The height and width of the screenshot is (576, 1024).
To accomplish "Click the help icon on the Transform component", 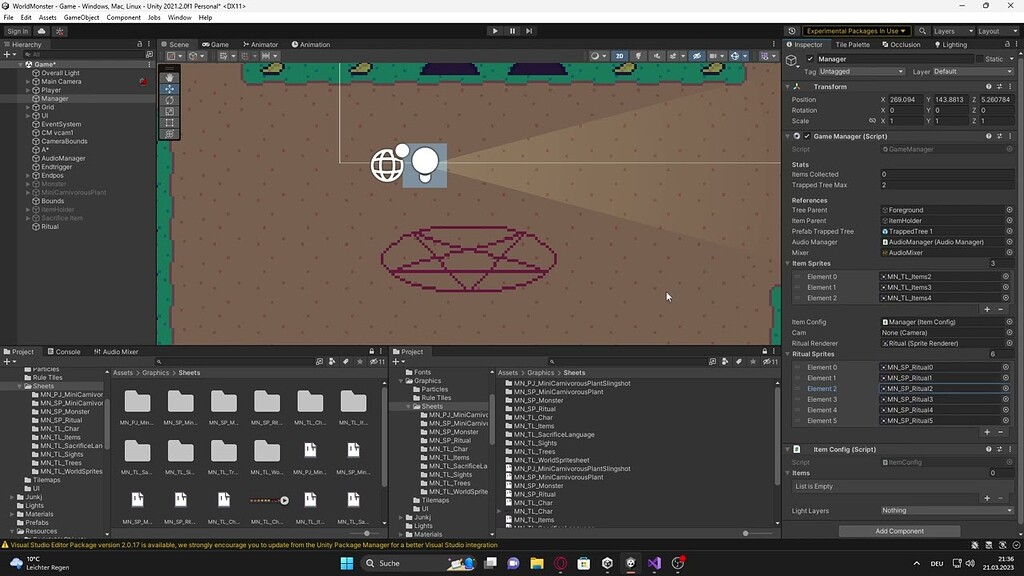I will pos(989,87).
